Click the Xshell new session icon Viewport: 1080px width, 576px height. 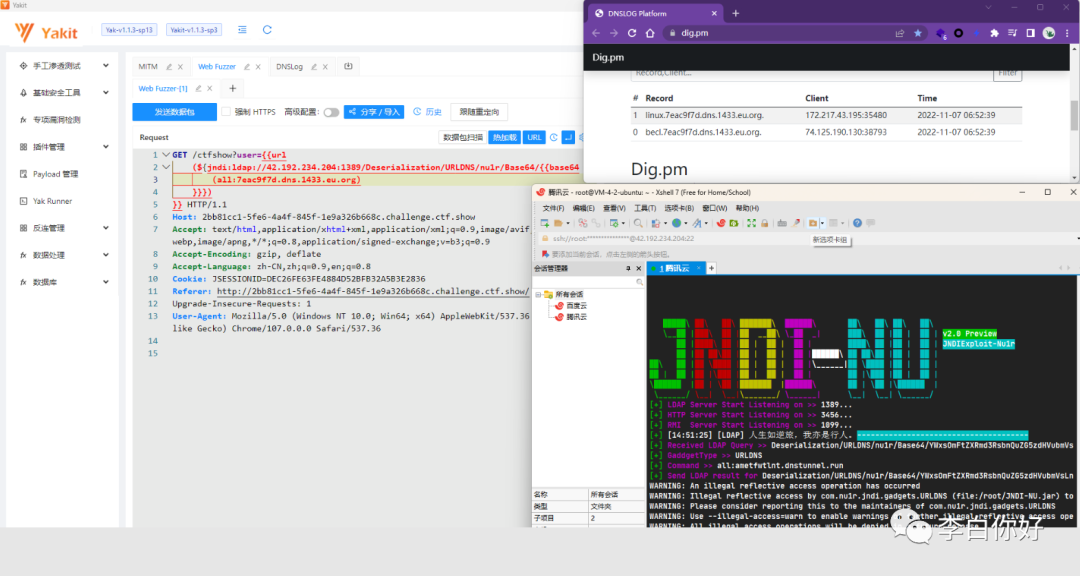pos(545,223)
